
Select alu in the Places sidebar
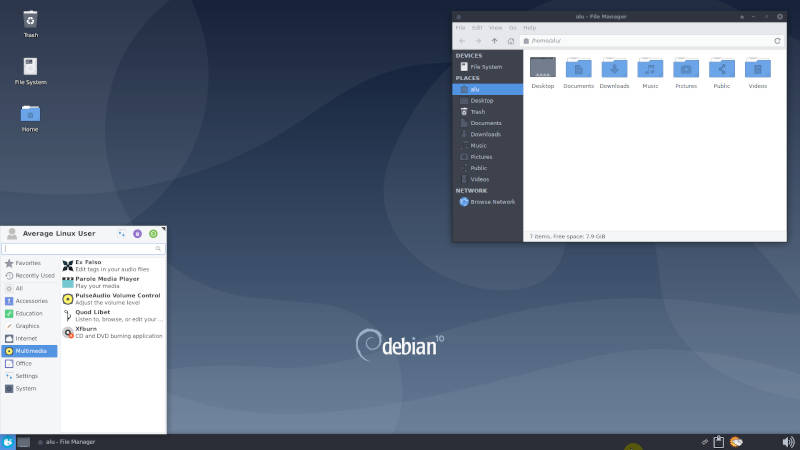[x=487, y=89]
